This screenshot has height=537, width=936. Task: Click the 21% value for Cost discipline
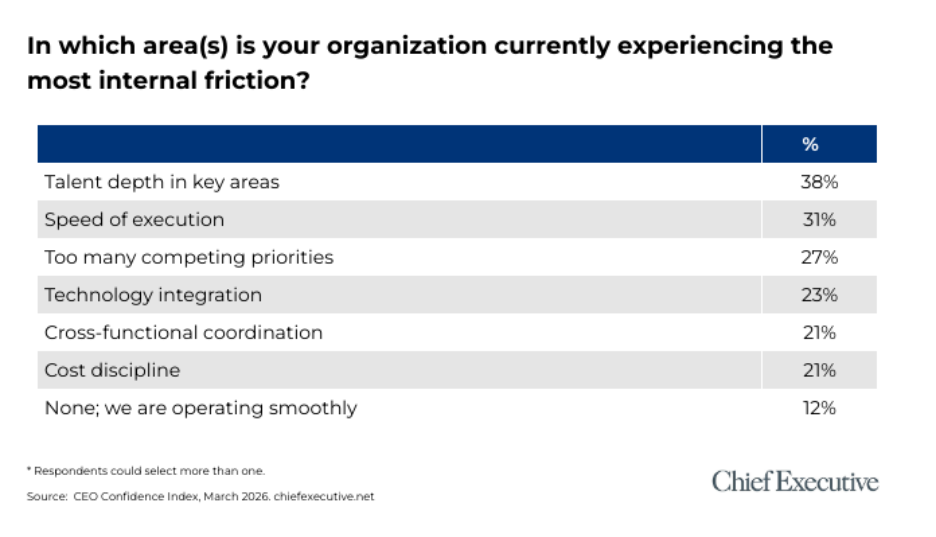(818, 370)
